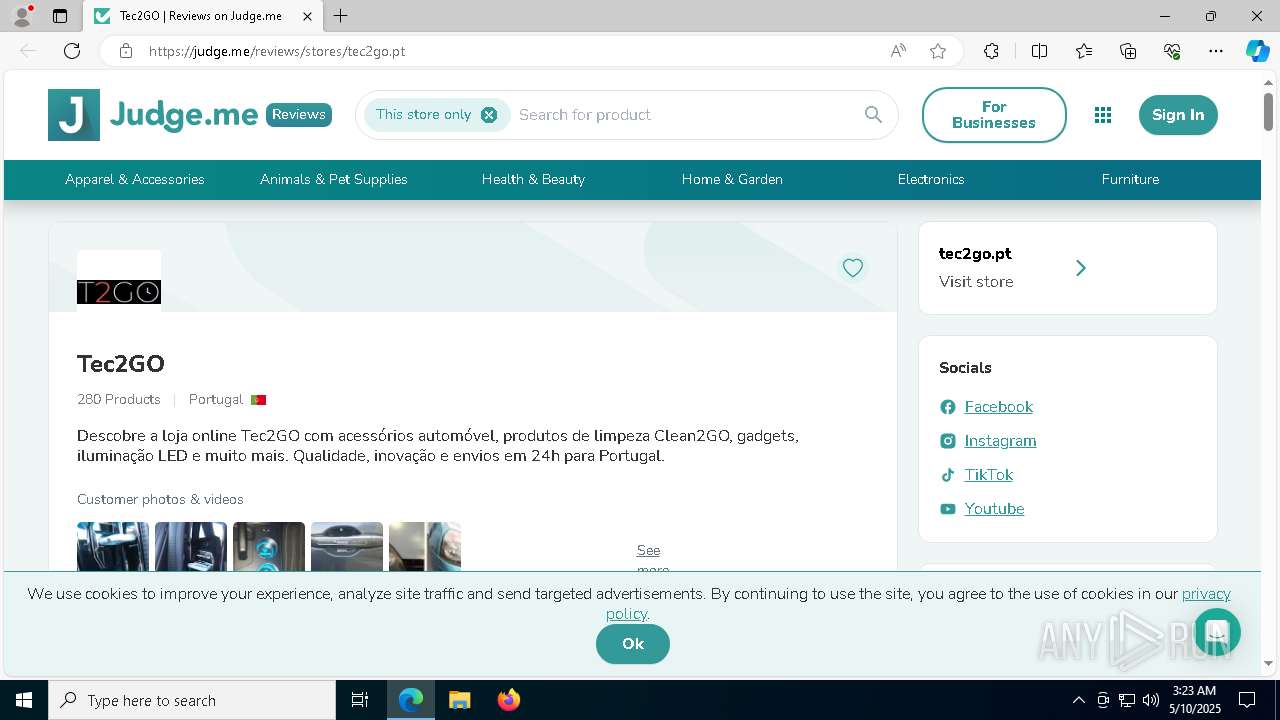1280x720 pixels.
Task: Click the For Businesses button
Action: click(x=994, y=115)
